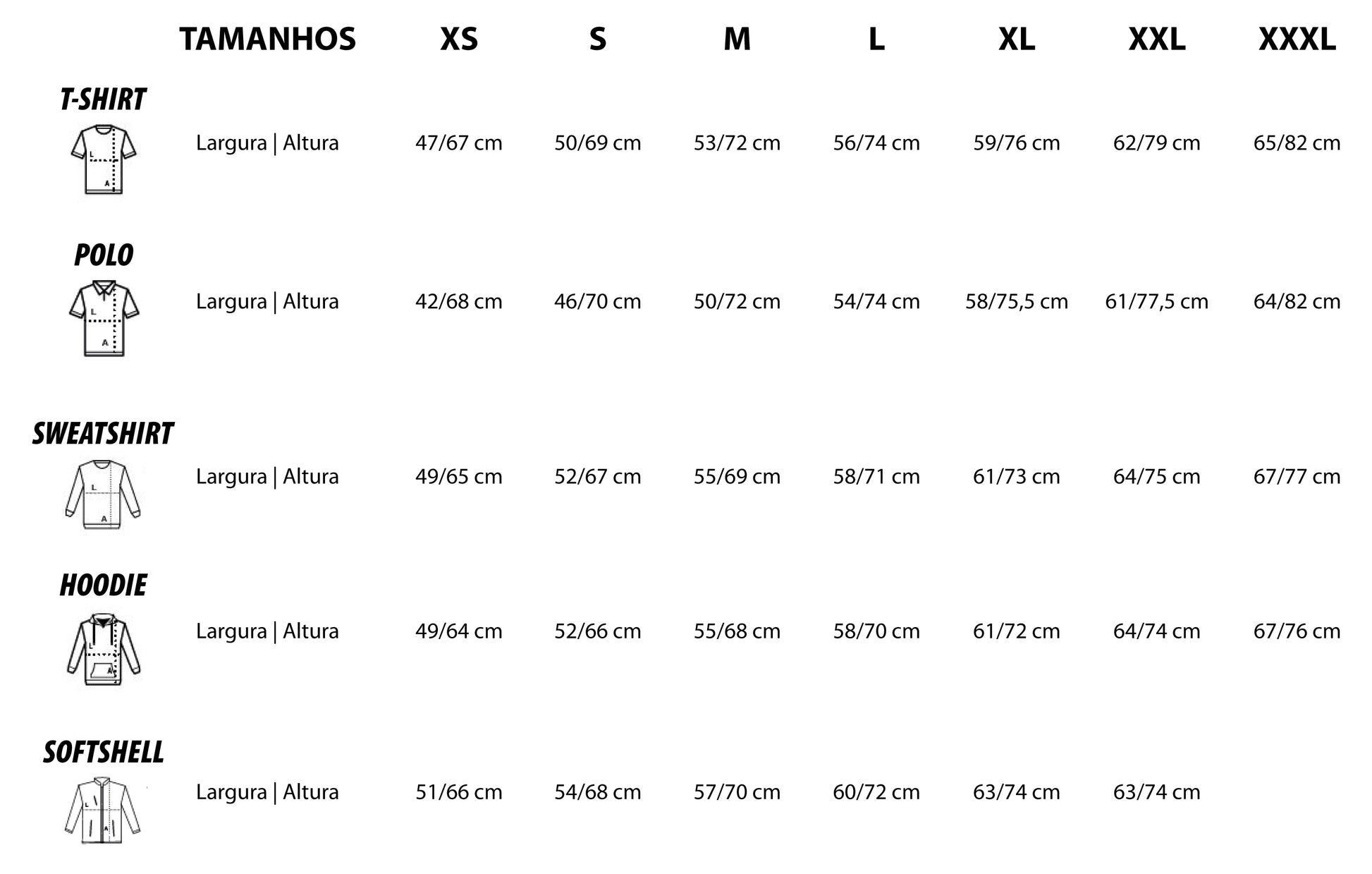This screenshot has height=874, width=1372.
Task: Click the TAMANHOS header label
Action: 267,40
